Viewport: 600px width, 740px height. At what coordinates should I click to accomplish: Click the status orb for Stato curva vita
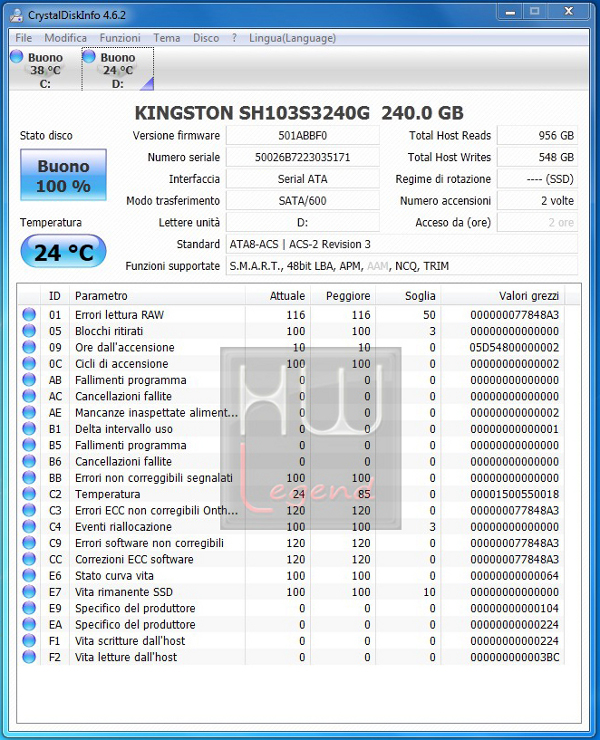(29, 575)
